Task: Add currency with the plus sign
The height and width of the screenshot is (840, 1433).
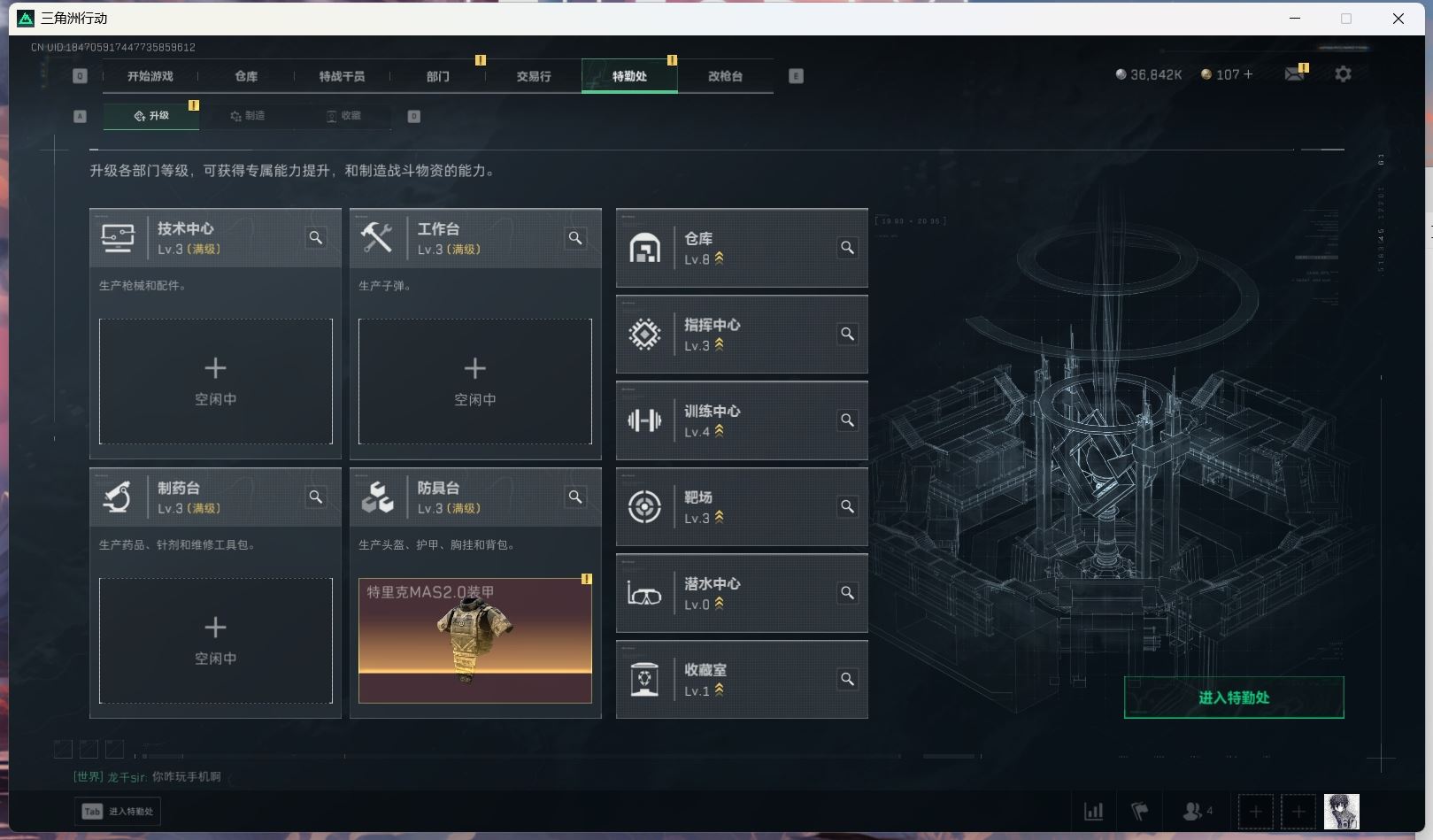Action: (x=1248, y=74)
